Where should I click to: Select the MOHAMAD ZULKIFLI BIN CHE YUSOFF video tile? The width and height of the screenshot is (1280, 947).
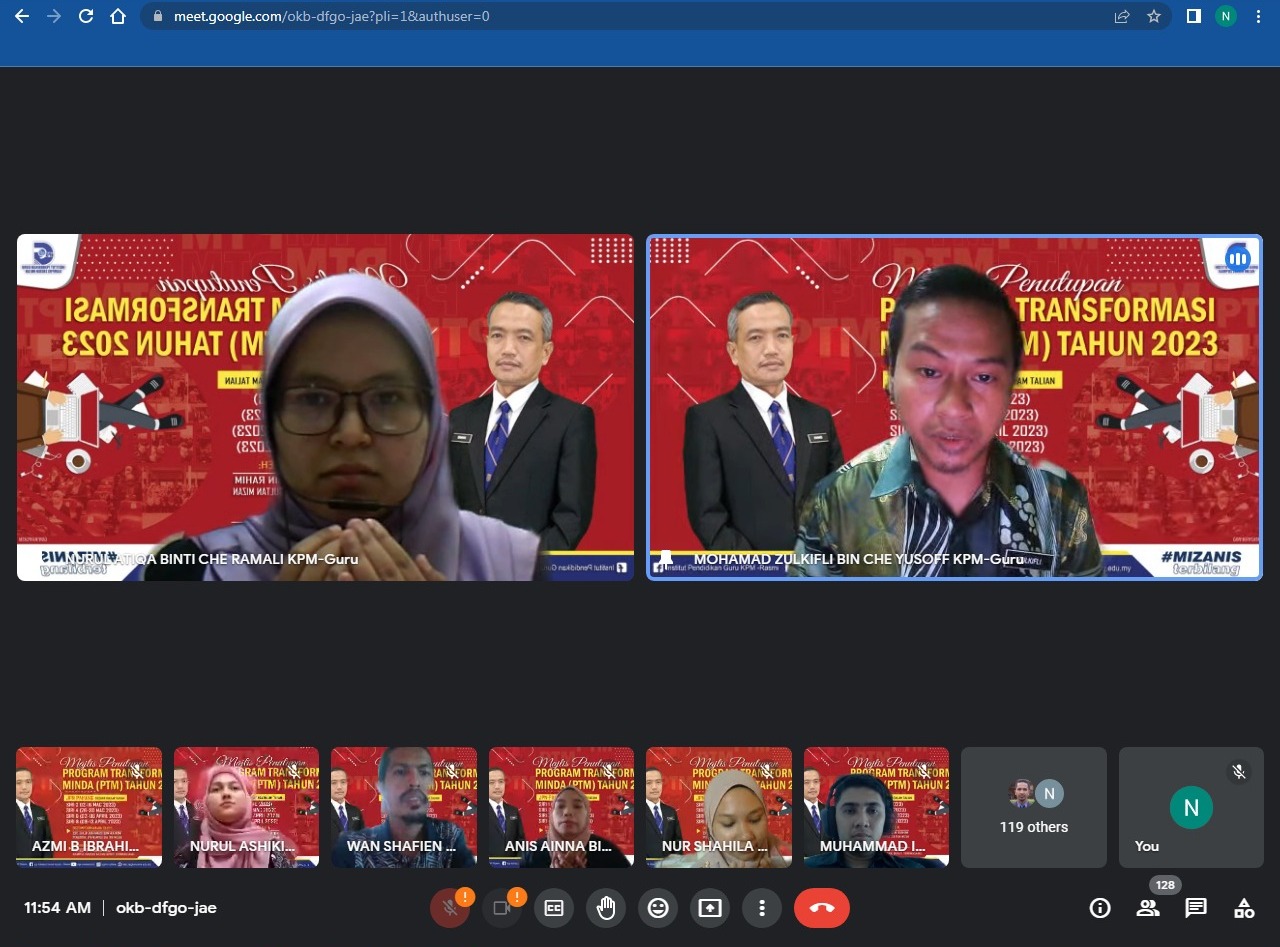click(955, 408)
